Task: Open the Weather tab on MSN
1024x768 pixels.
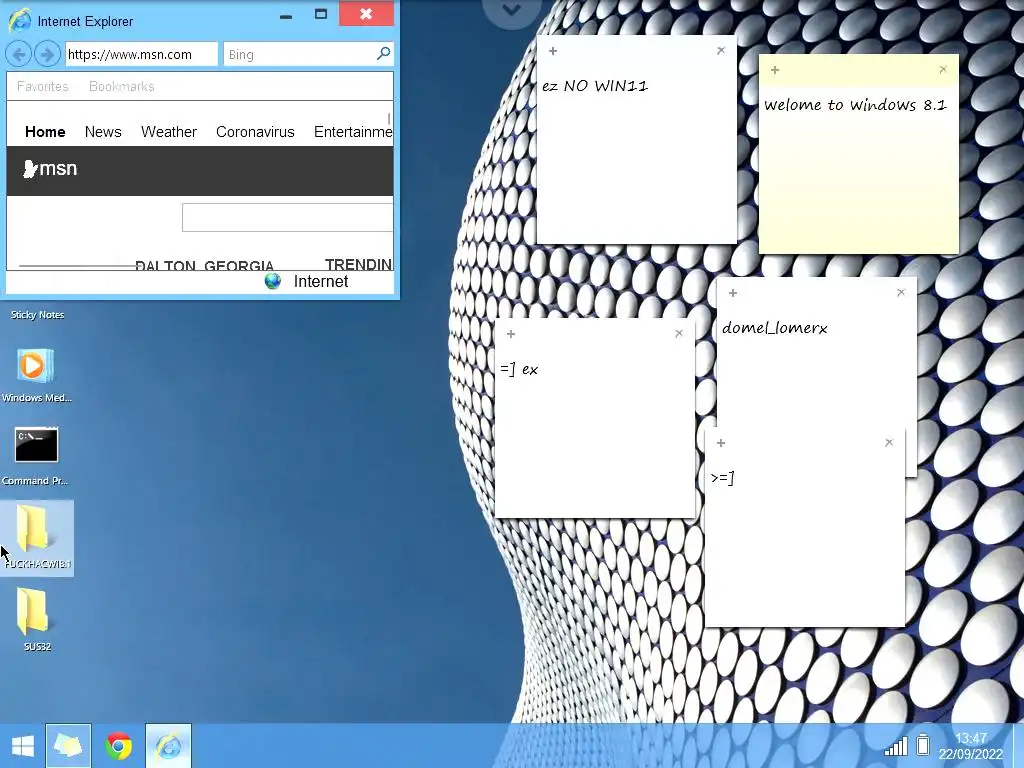Action: (x=168, y=132)
